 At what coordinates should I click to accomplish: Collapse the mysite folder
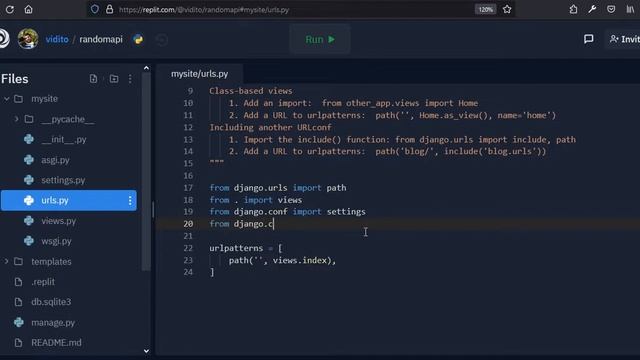pyautogui.click(x=7, y=99)
